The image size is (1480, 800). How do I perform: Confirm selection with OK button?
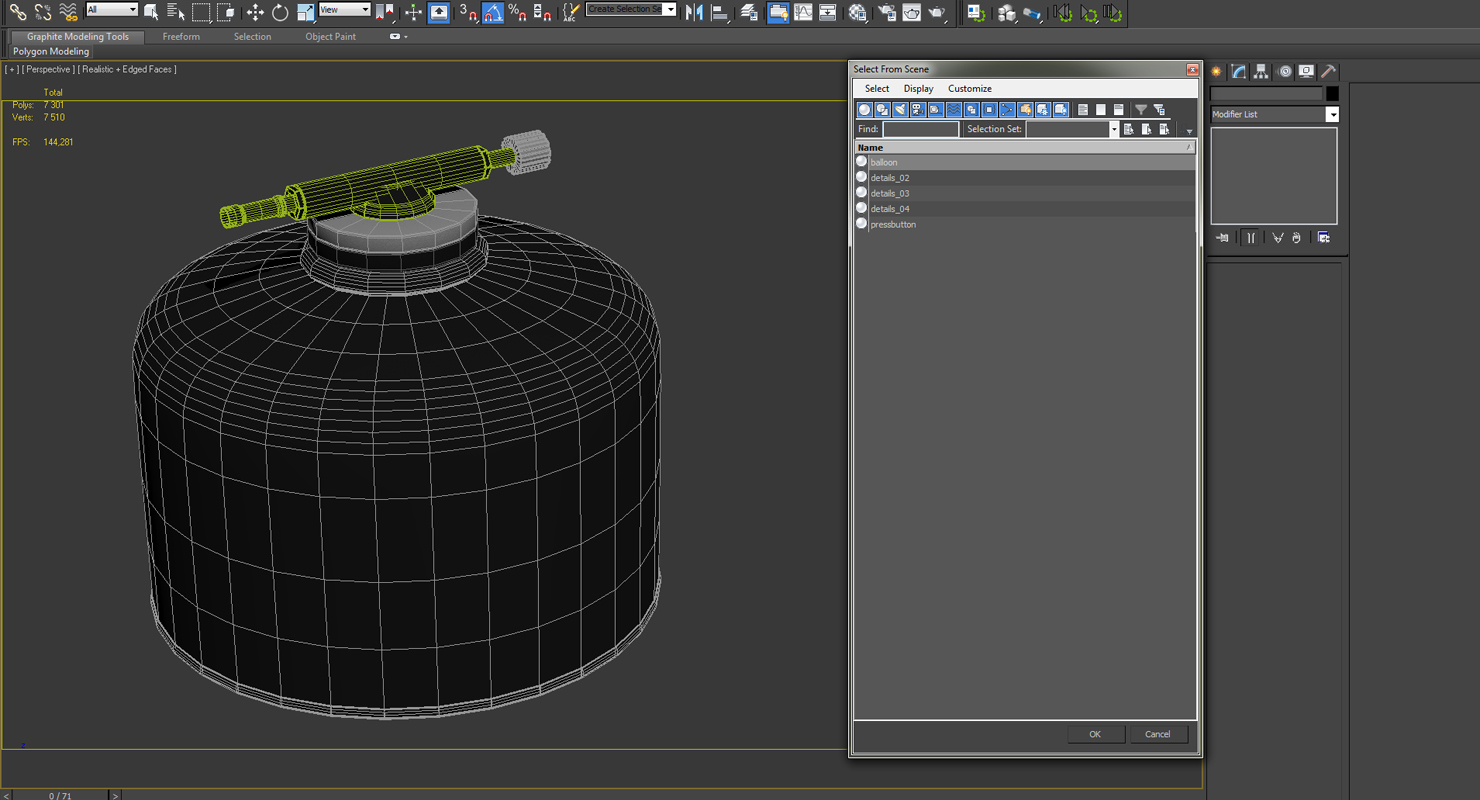coord(1095,734)
